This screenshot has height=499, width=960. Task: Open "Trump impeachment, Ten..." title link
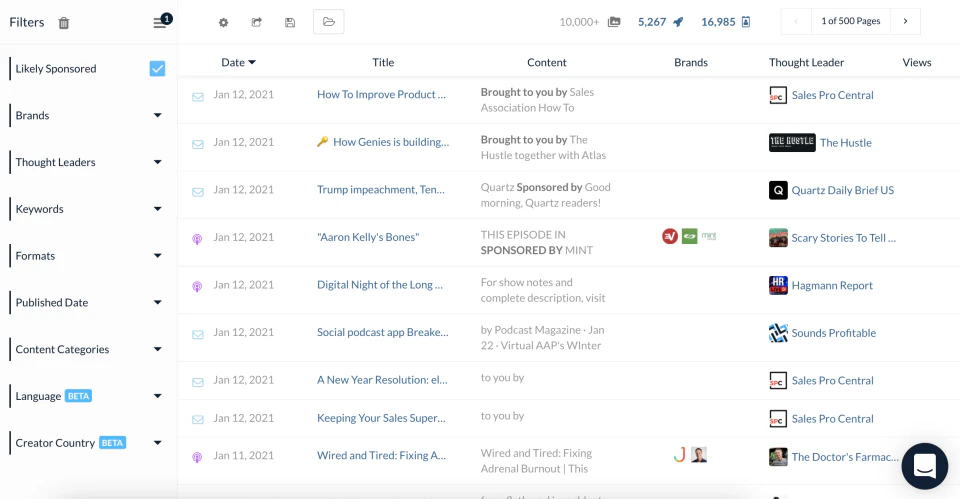click(x=381, y=190)
